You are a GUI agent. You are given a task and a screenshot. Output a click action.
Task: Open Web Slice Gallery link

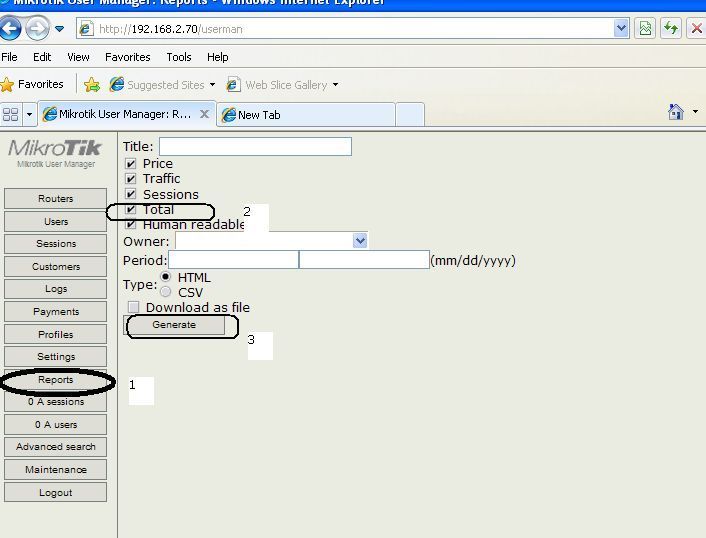(277, 85)
